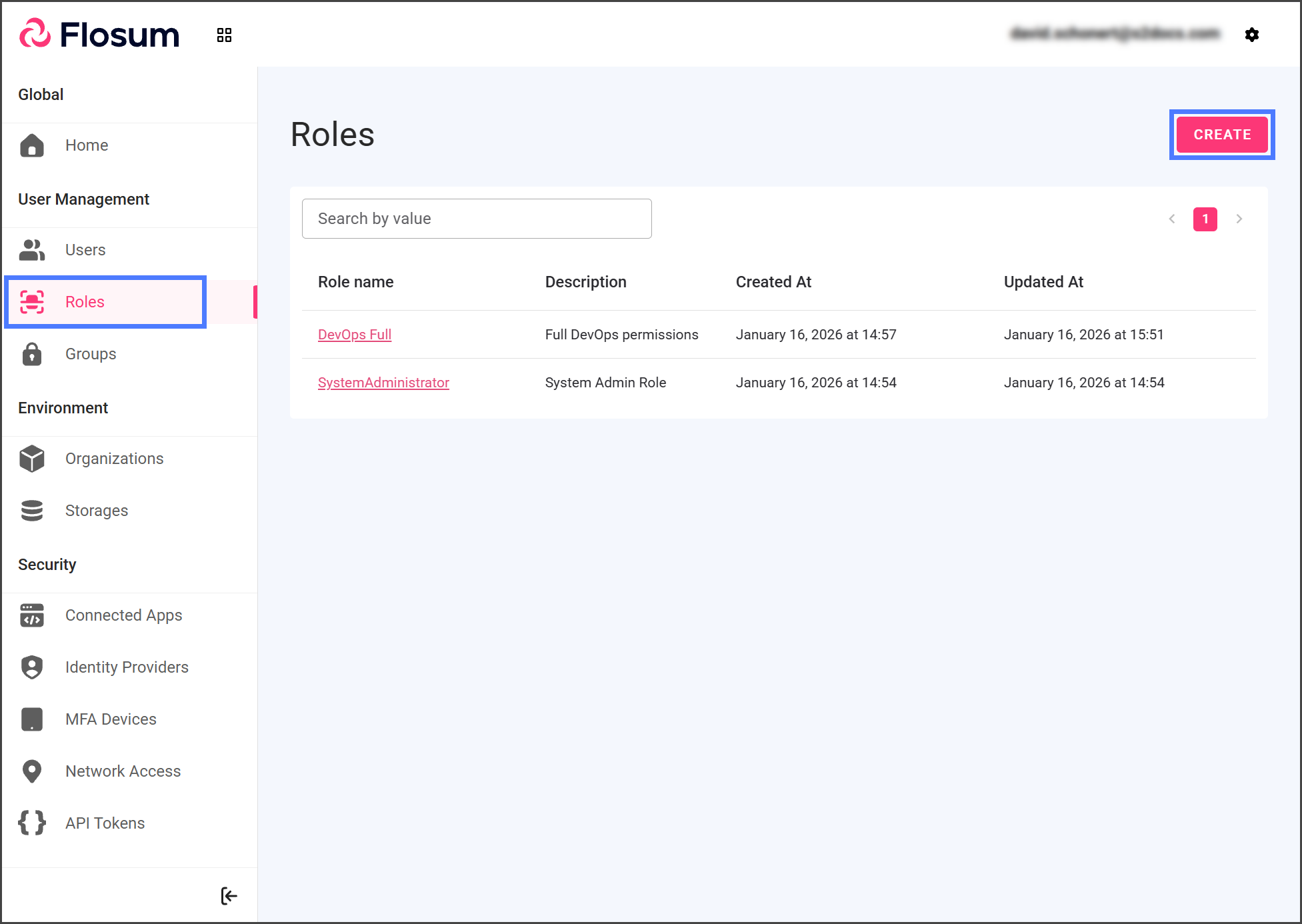
Task: Open Roles in the sidebar menu
Action: click(x=85, y=302)
